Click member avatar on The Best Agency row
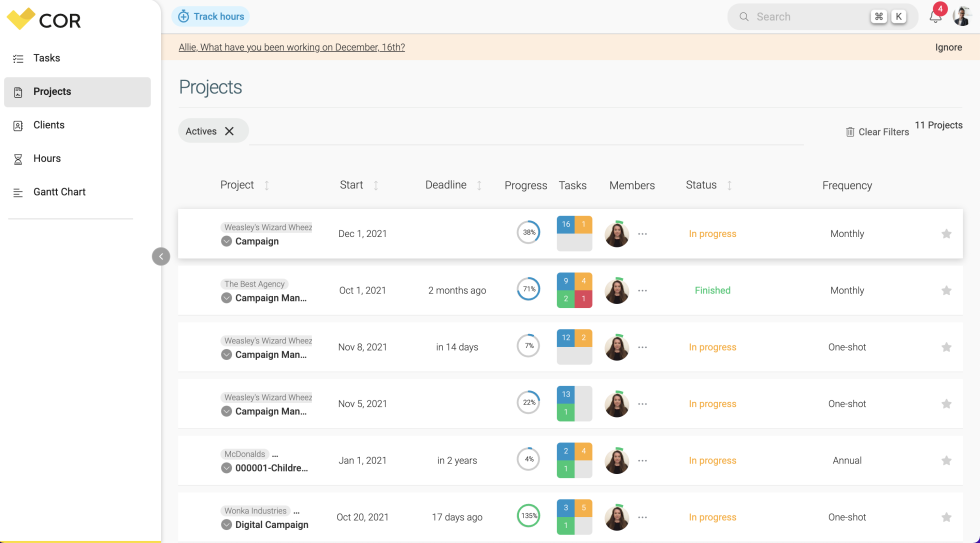Screen dimensions: 980x543 (617, 291)
